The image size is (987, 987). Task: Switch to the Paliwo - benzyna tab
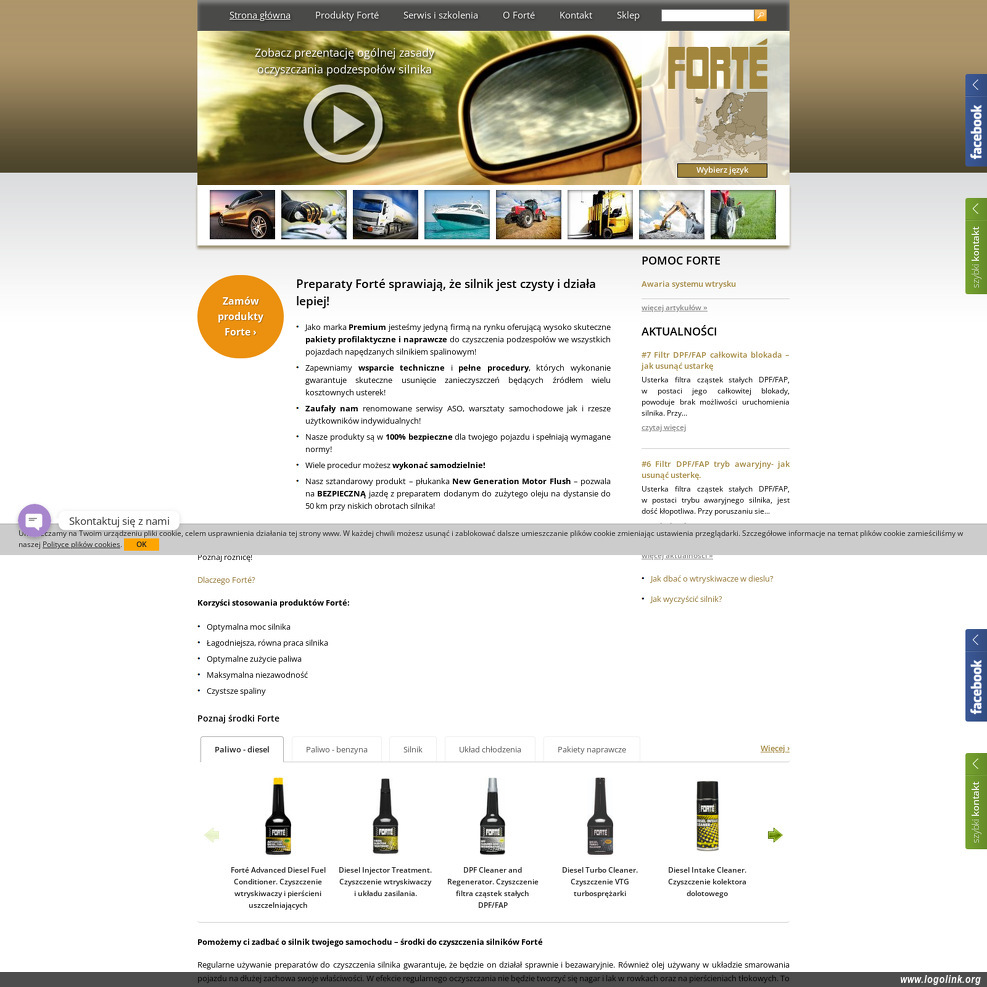coord(337,749)
